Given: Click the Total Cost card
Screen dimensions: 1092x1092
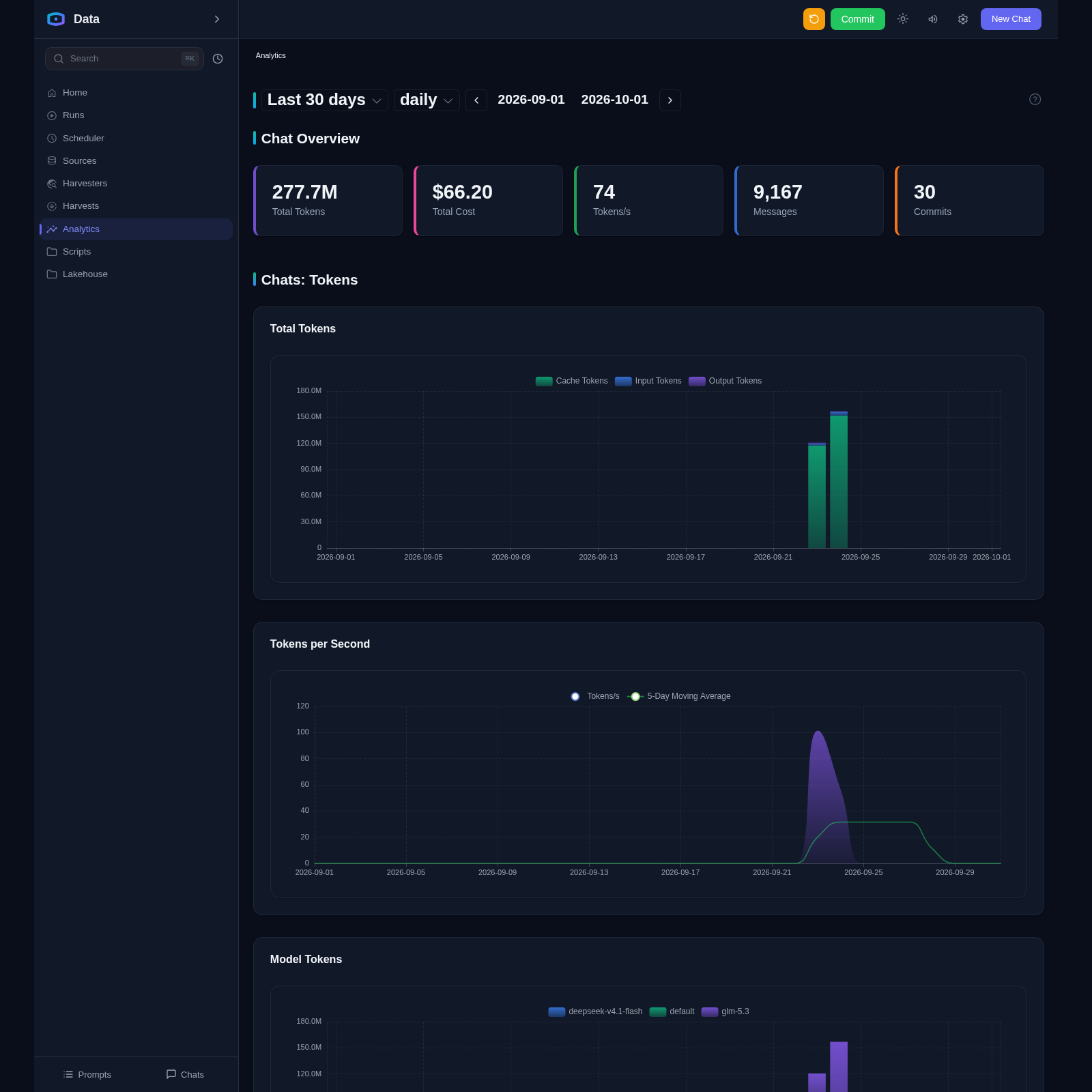Looking at the screenshot, I should (488, 201).
